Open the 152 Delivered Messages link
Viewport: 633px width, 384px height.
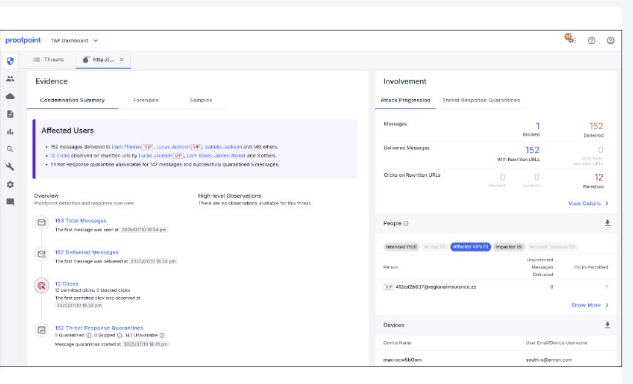(87, 252)
